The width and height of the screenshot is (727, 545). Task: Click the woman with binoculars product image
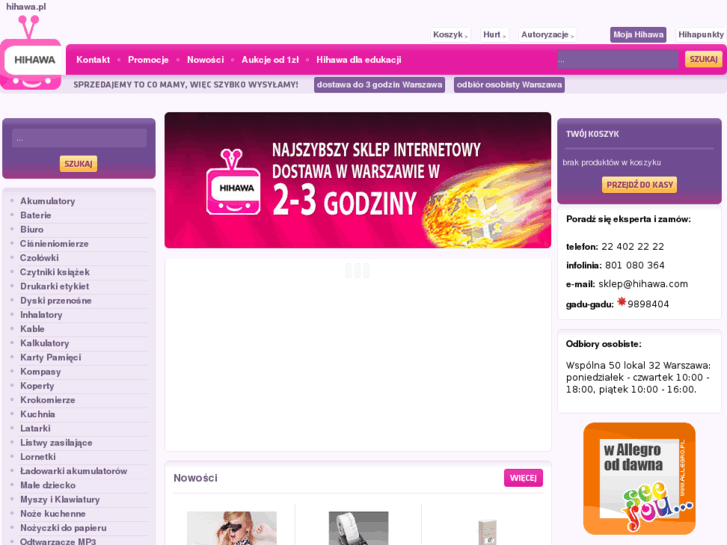[232, 528]
